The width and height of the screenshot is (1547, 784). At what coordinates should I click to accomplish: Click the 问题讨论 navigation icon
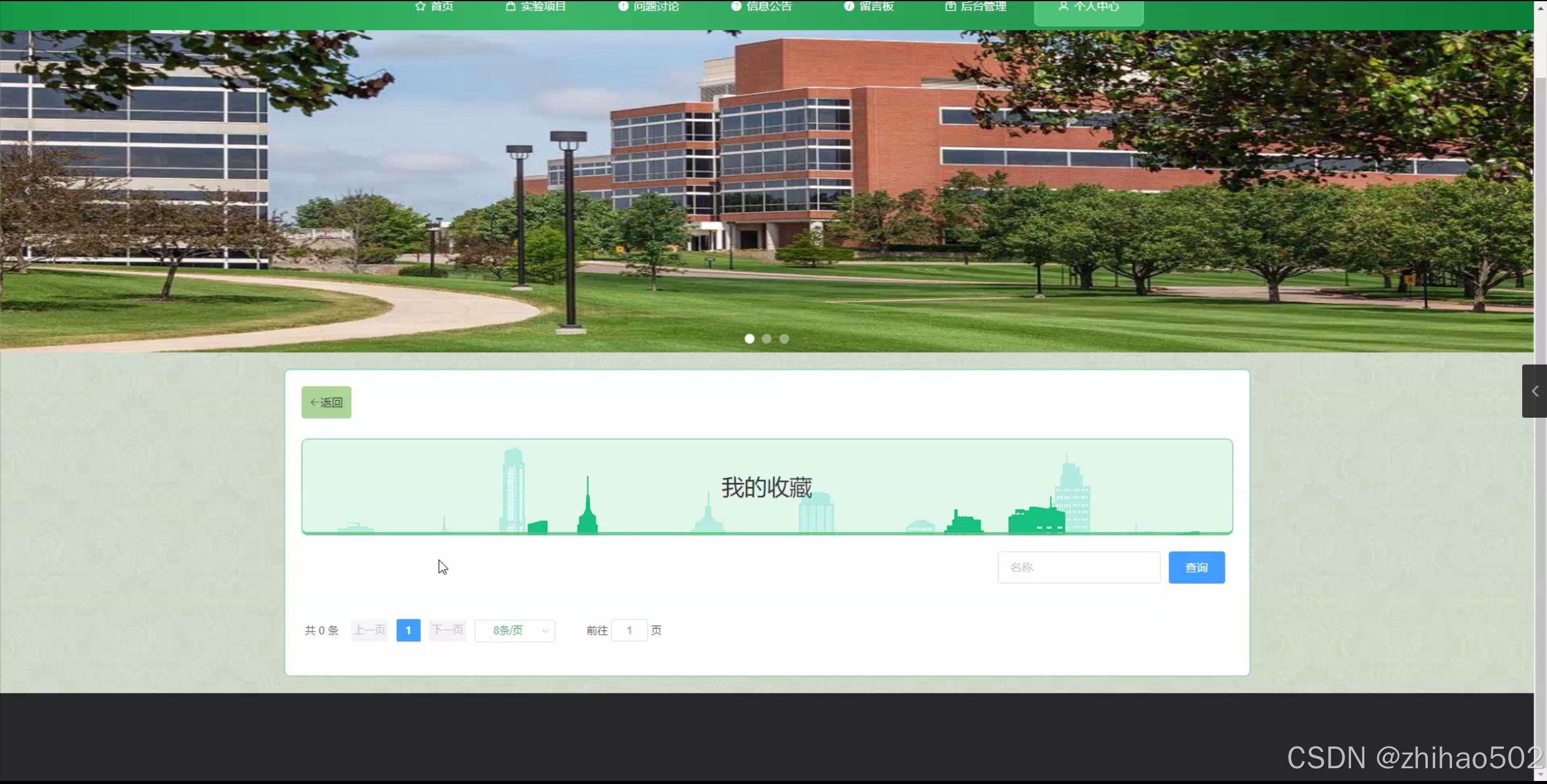[623, 6]
